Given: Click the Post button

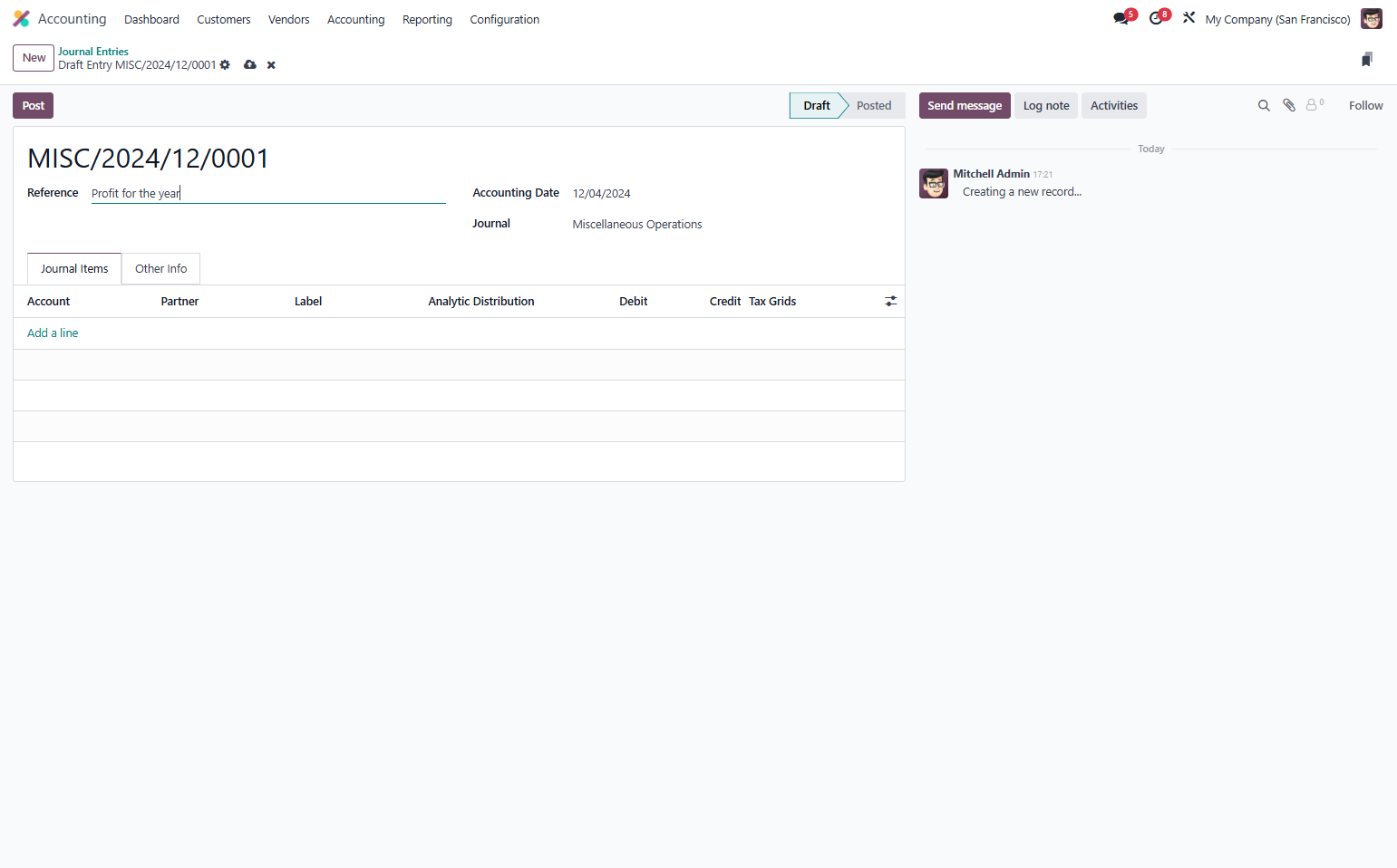Looking at the screenshot, I should [34, 106].
